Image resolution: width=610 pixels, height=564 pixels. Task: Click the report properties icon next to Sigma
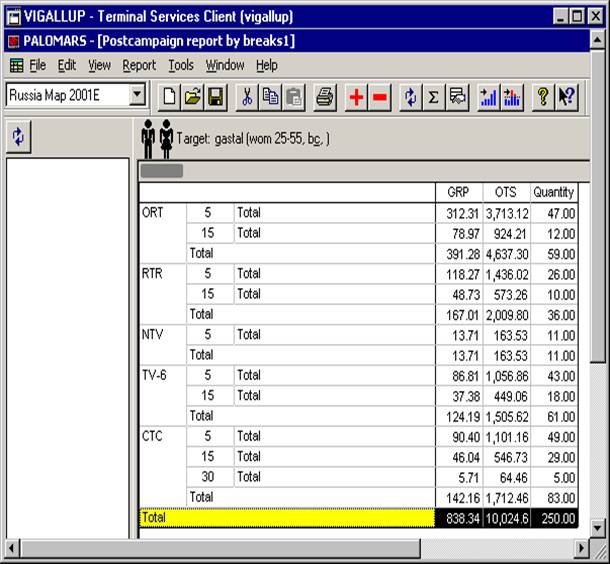point(457,96)
